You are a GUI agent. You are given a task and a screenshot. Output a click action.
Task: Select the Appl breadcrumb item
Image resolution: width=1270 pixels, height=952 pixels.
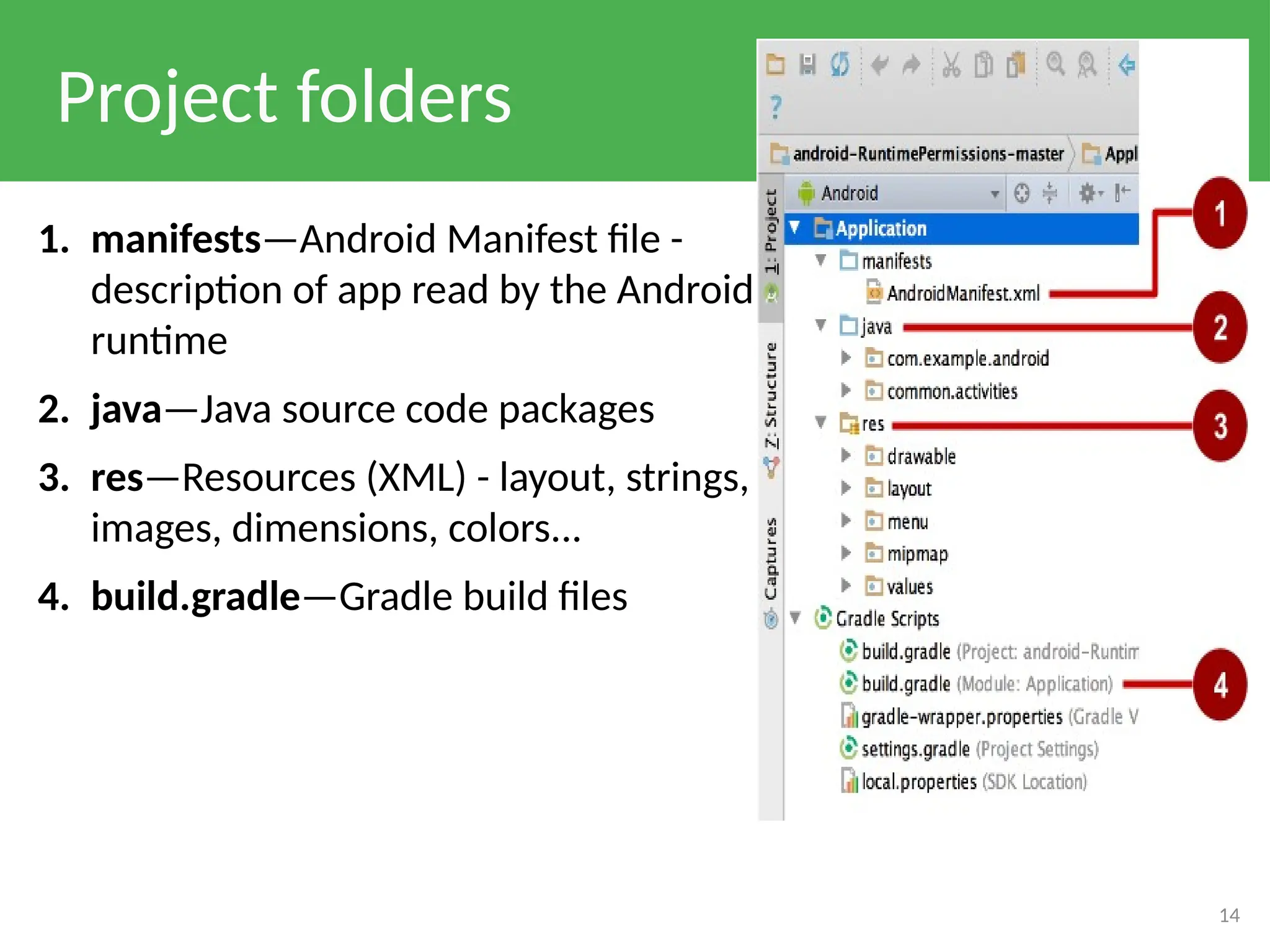pyautogui.click(x=1109, y=154)
